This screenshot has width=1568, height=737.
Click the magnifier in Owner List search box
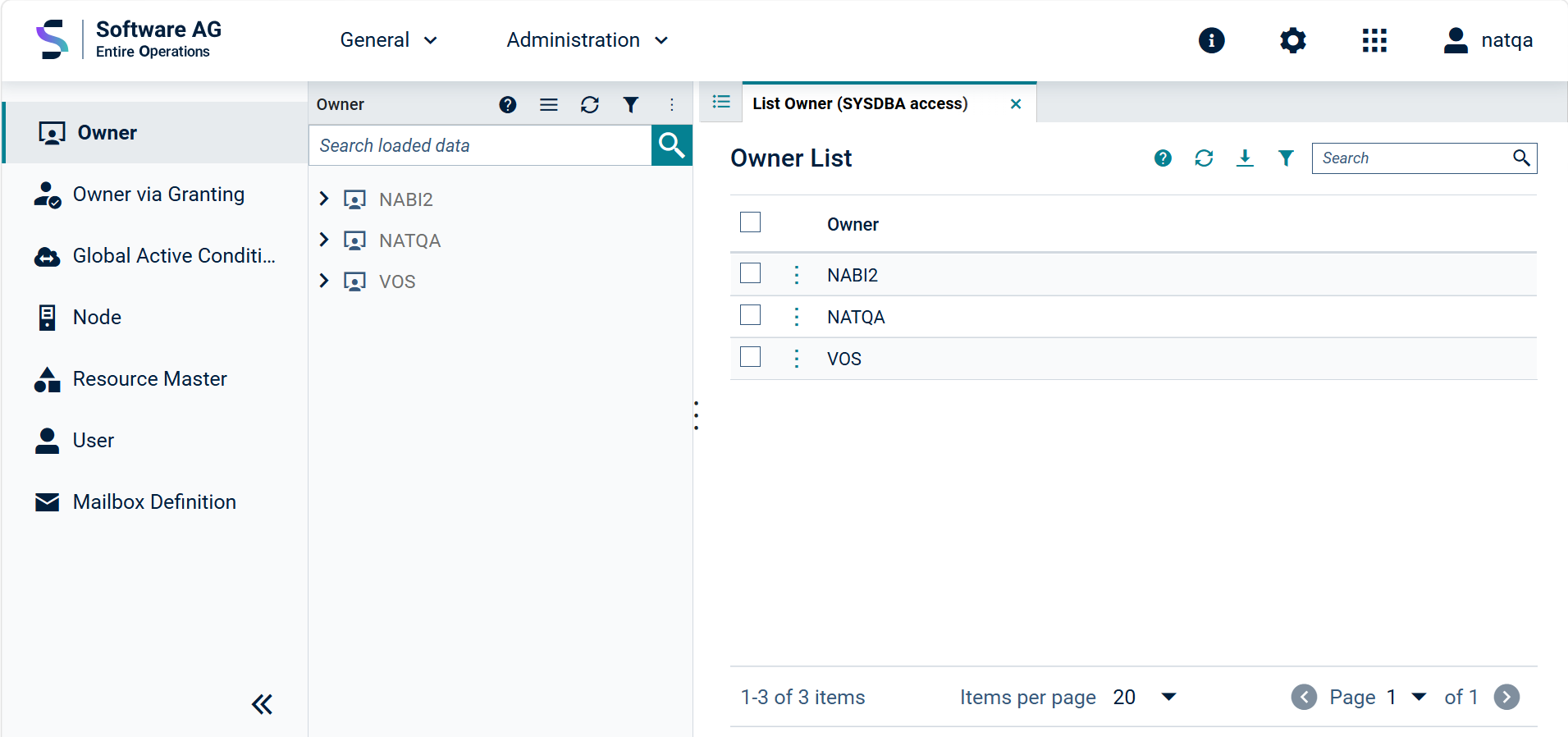click(1521, 158)
